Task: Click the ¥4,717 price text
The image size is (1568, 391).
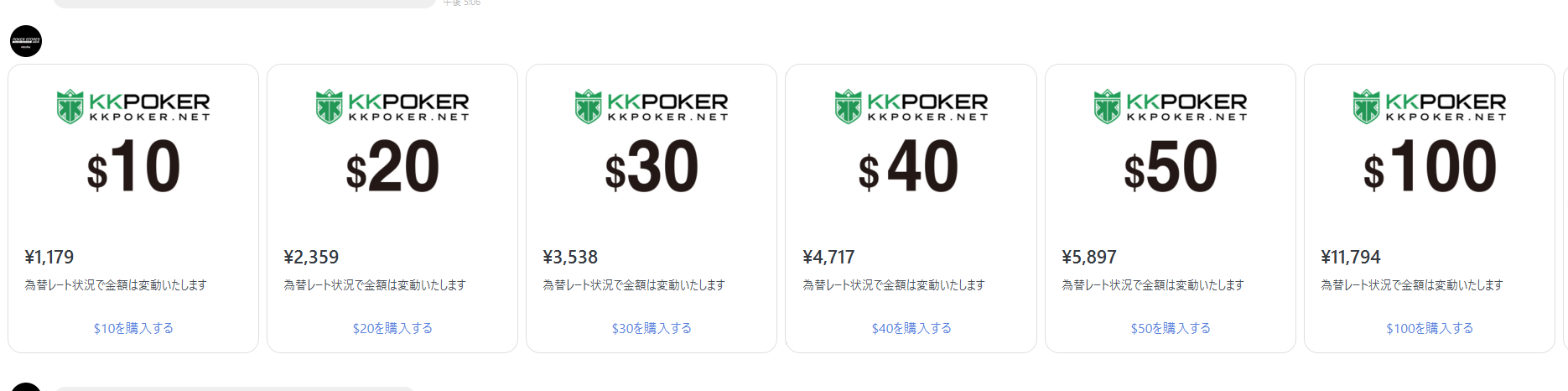Action: [x=828, y=257]
